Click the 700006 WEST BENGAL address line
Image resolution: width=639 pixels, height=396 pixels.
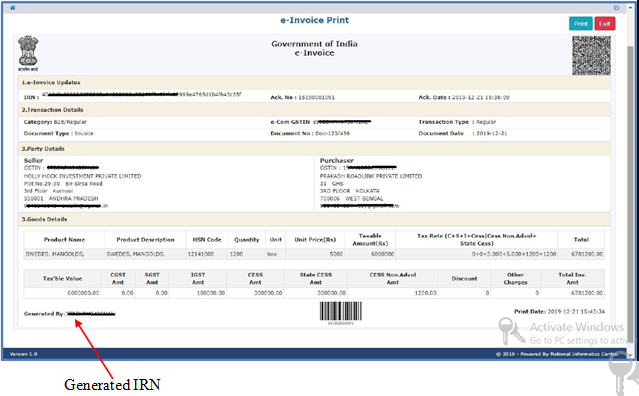(x=351, y=198)
